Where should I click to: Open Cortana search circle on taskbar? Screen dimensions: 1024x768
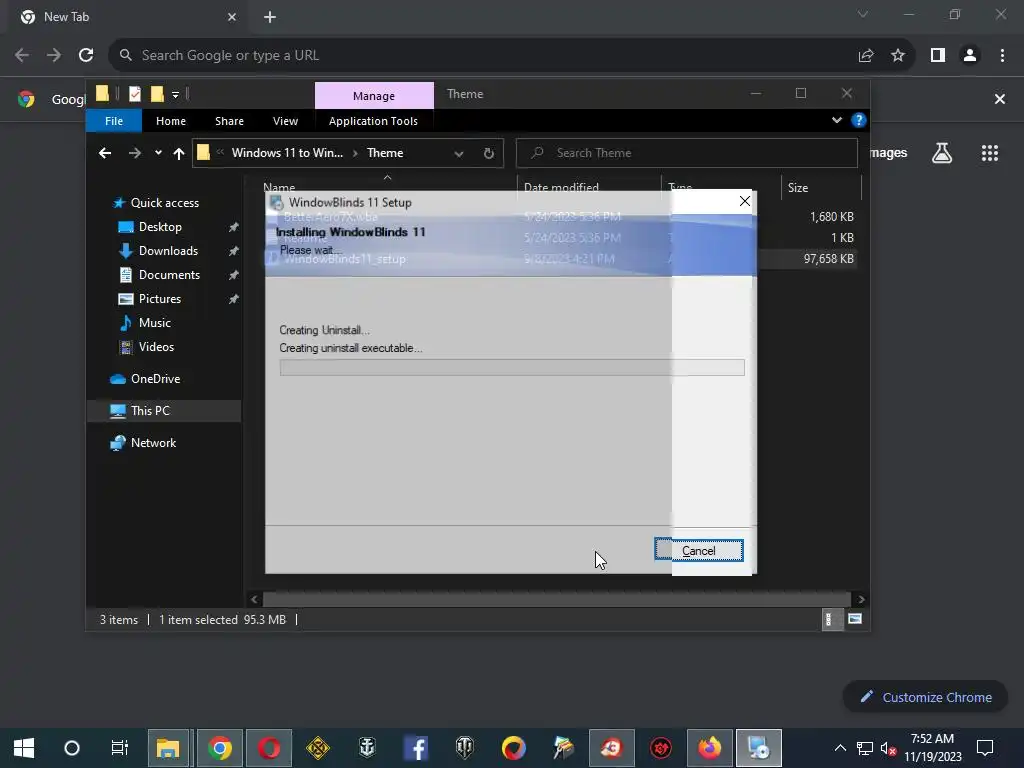point(72,748)
